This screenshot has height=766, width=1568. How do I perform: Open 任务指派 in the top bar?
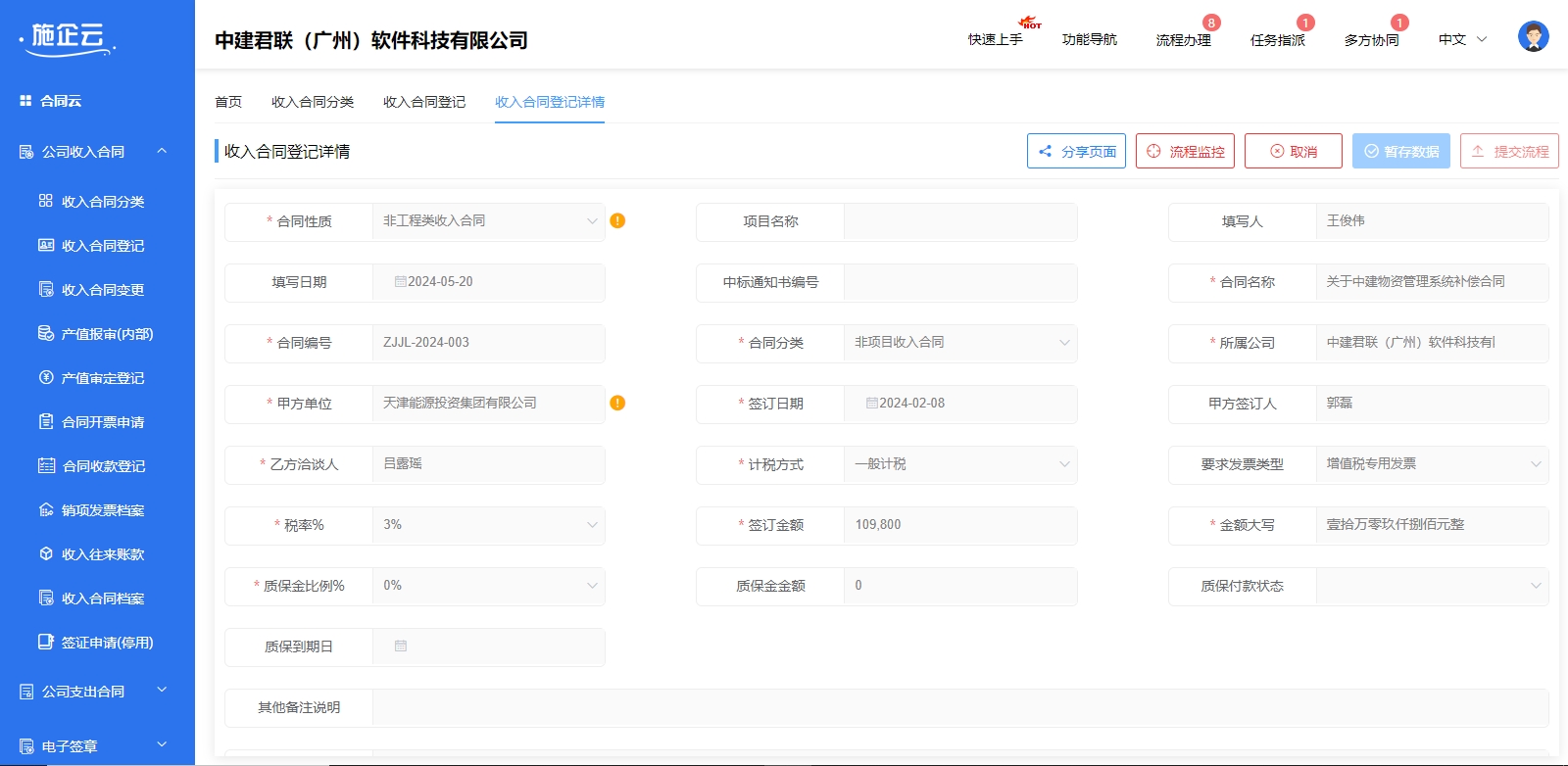click(x=1278, y=39)
